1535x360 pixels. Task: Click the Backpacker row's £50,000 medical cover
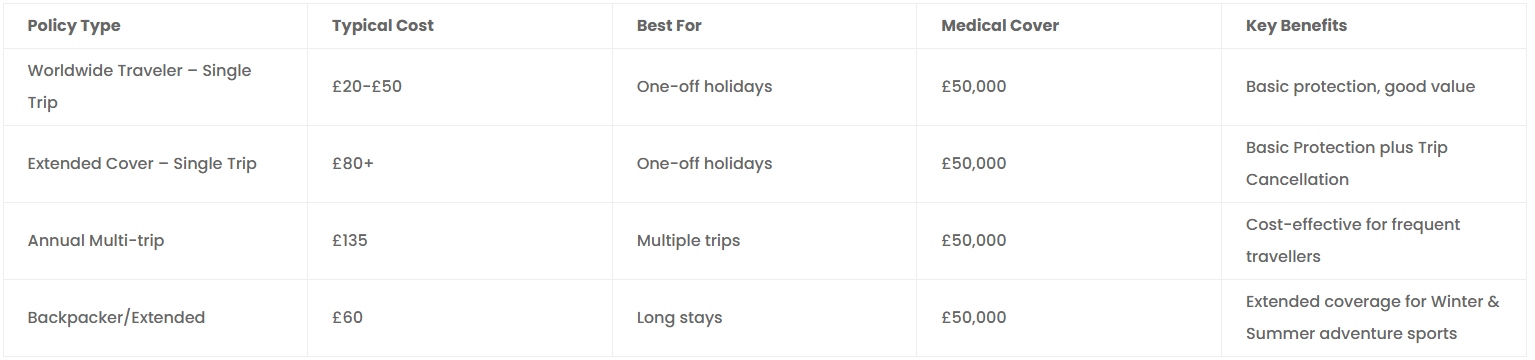(974, 318)
